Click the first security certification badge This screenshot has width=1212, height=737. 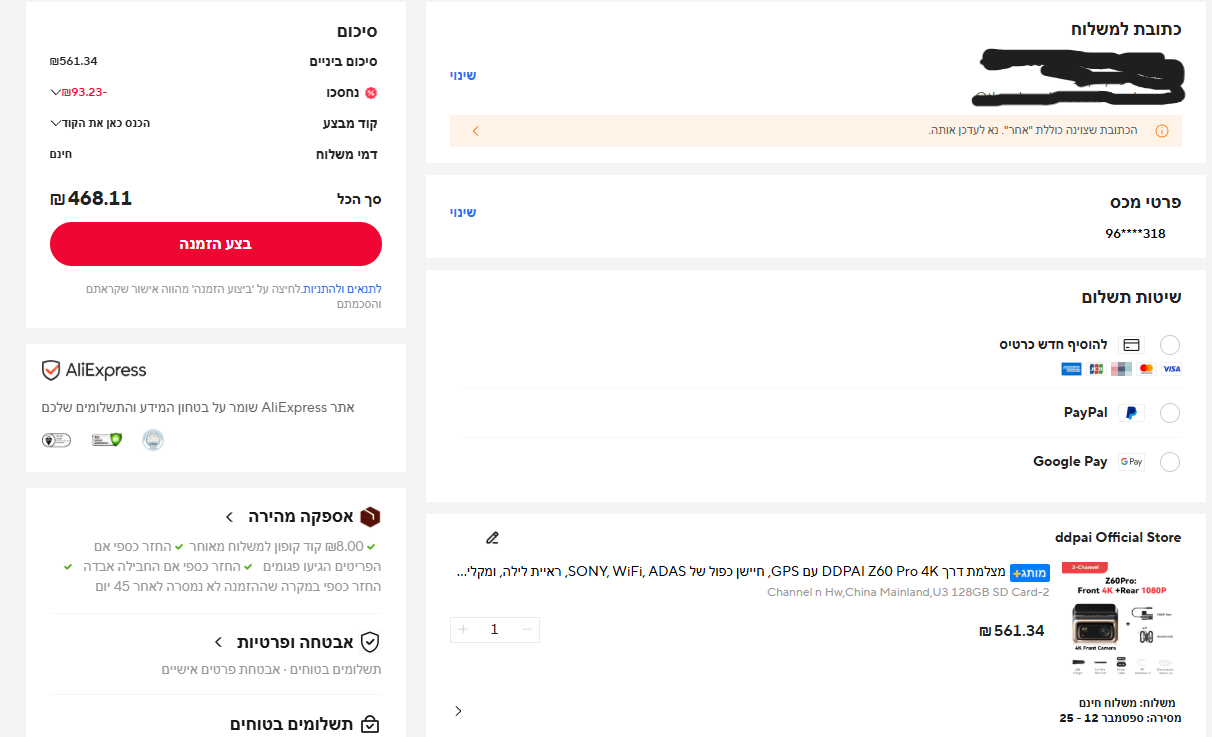tap(56, 439)
